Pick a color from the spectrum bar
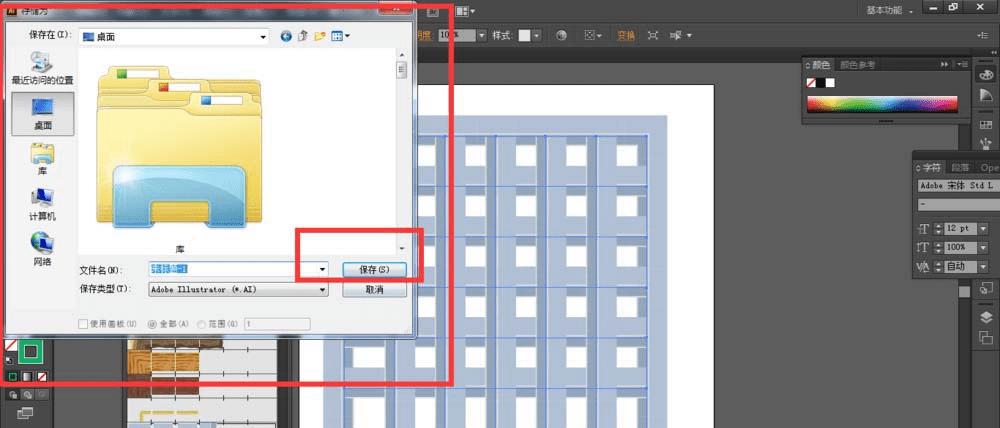The width and height of the screenshot is (1000, 428). 882,105
